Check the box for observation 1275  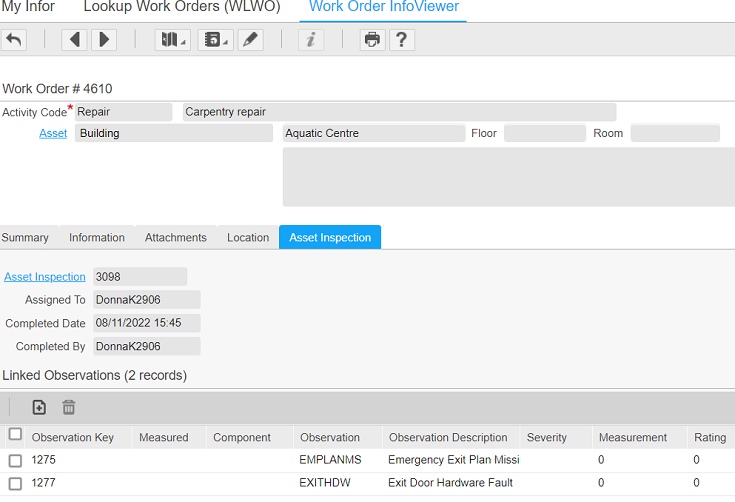click(x=15, y=460)
